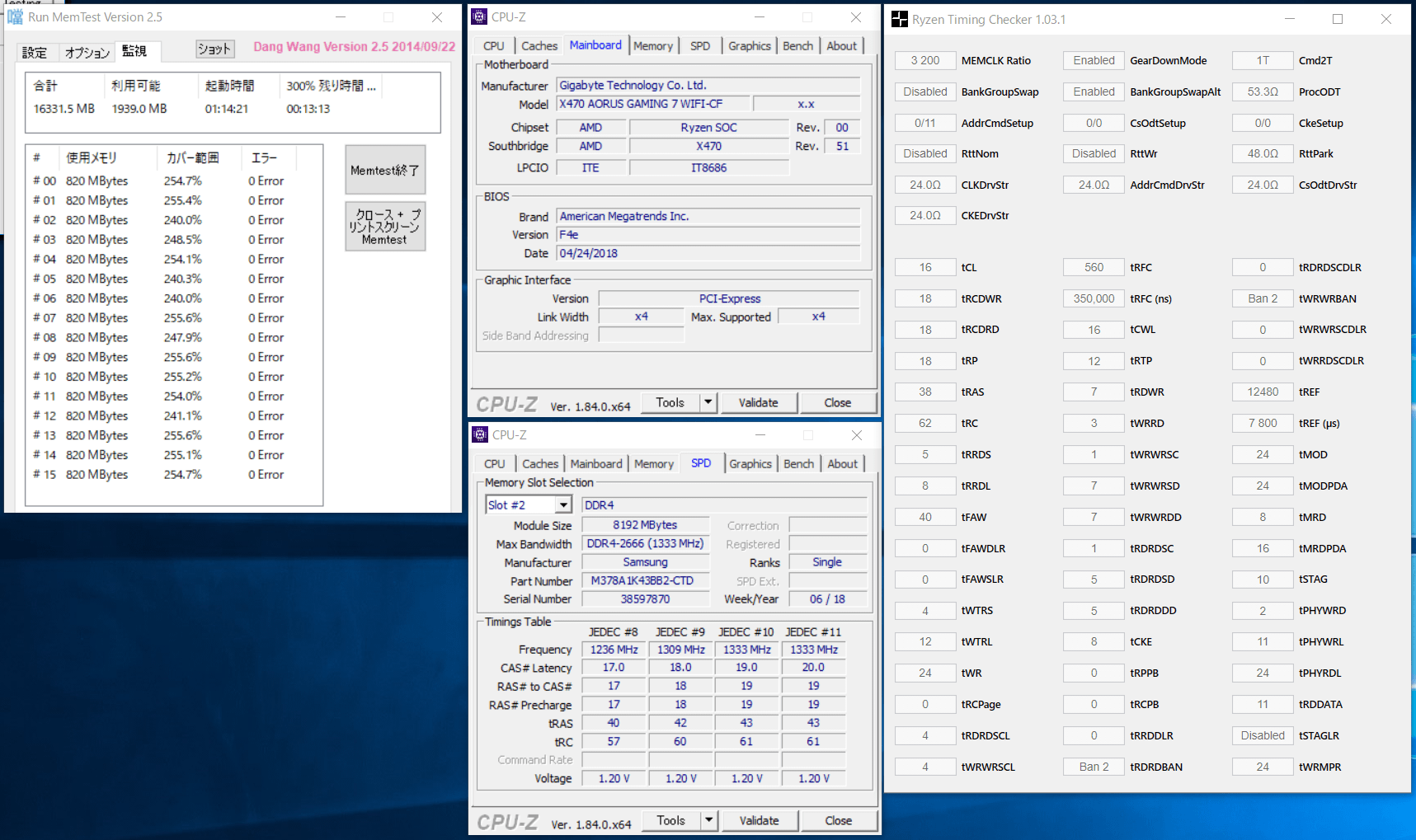
Task: Click the tCL value field showing 16
Action: click(925, 268)
